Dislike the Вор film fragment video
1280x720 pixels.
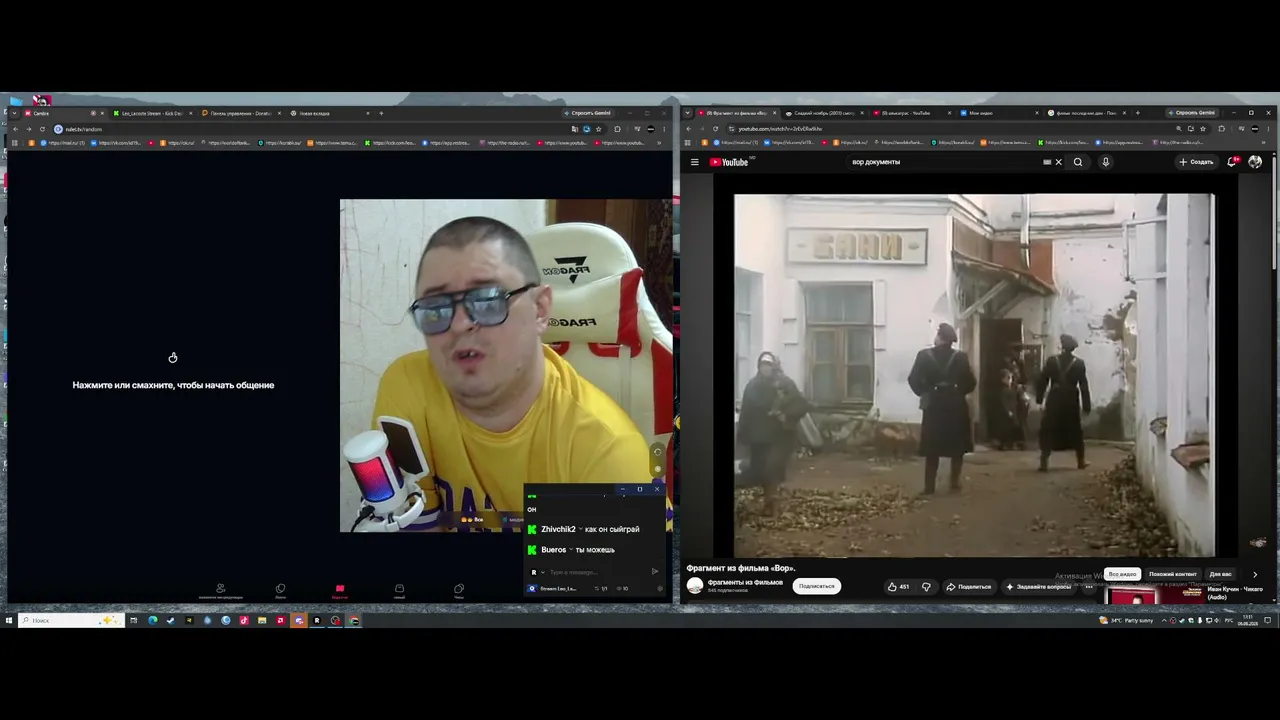pos(926,587)
